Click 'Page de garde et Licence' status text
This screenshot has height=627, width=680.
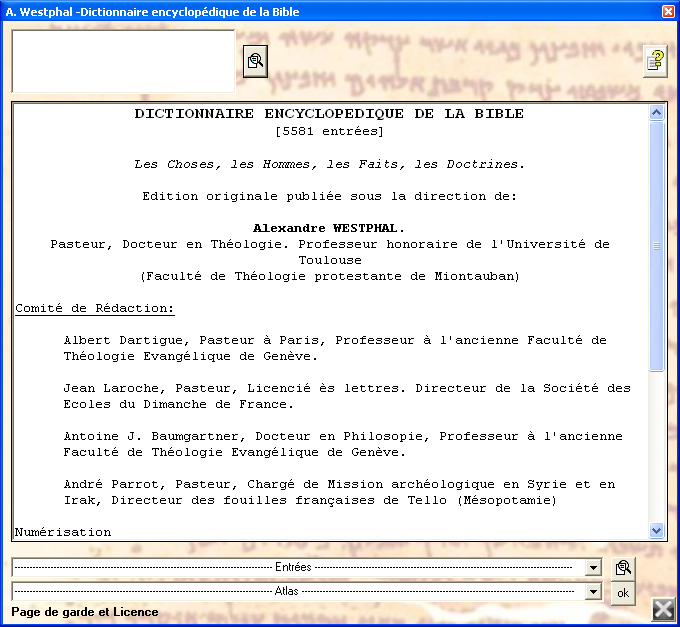pos(85,612)
